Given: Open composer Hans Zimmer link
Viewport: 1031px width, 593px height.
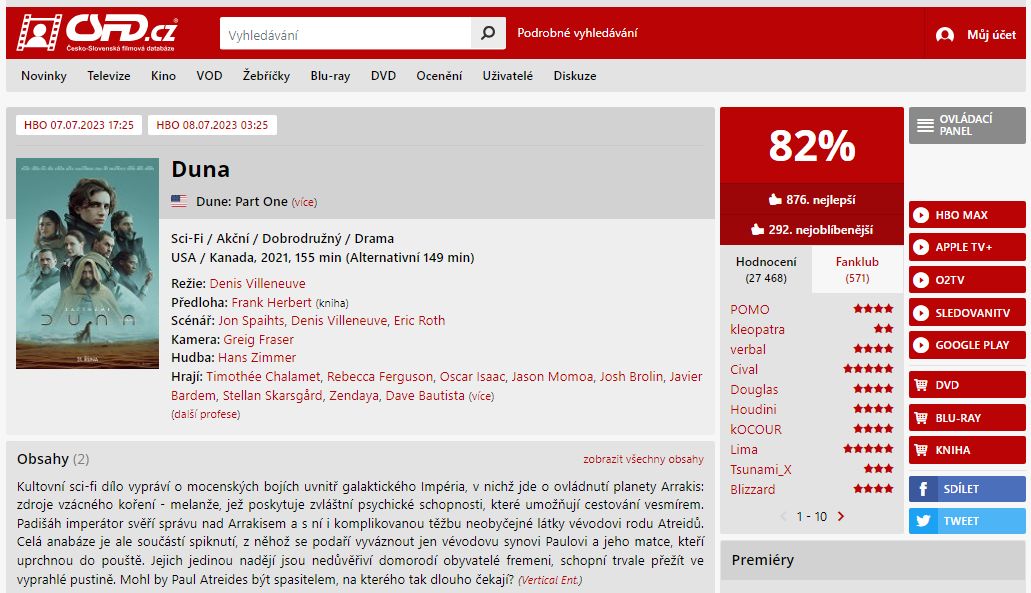Looking at the screenshot, I should coord(257,358).
